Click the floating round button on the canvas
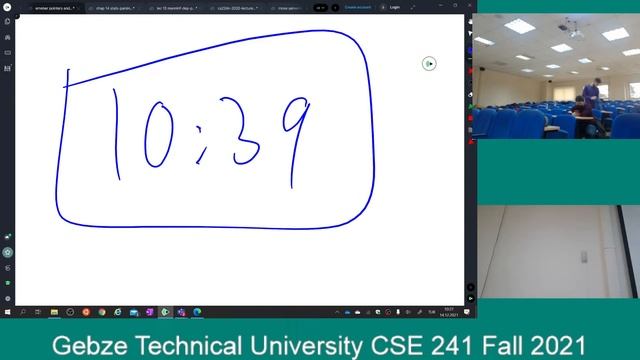640x360 pixels. pyautogui.click(x=429, y=64)
